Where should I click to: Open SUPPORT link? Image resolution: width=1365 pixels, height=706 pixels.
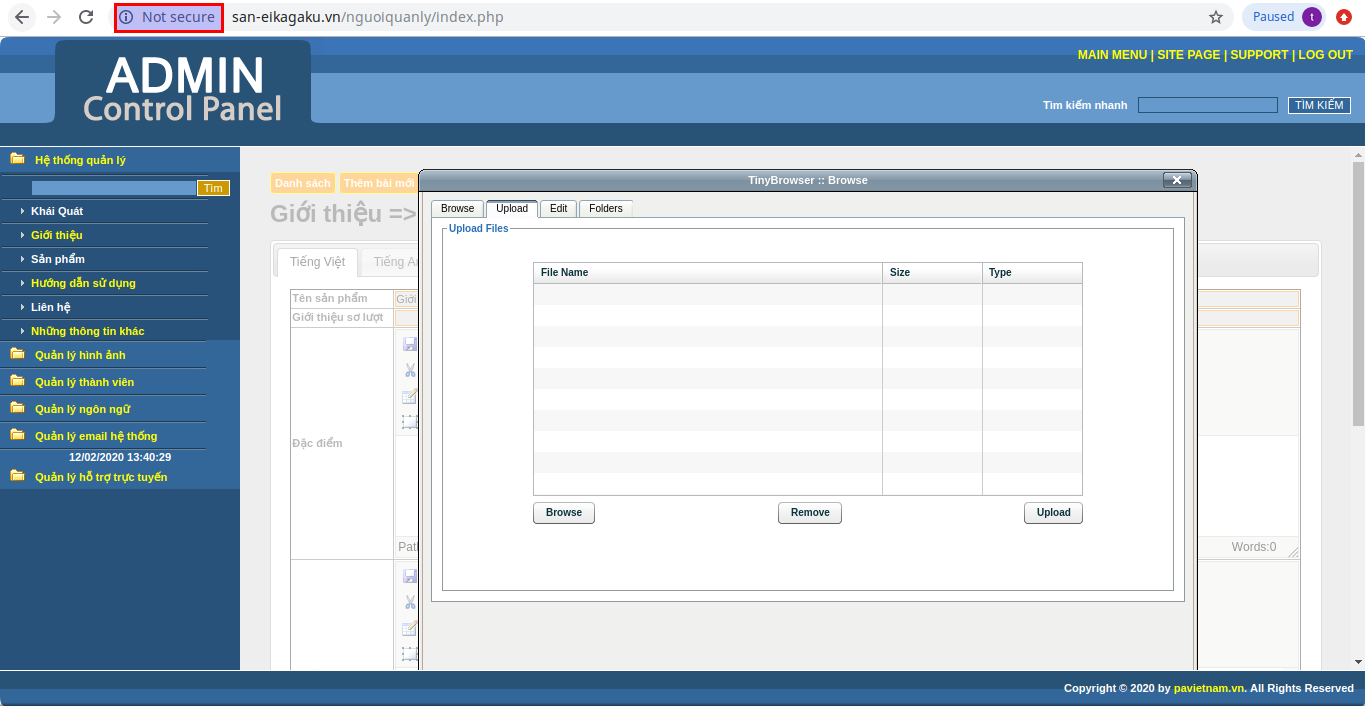coord(1259,55)
